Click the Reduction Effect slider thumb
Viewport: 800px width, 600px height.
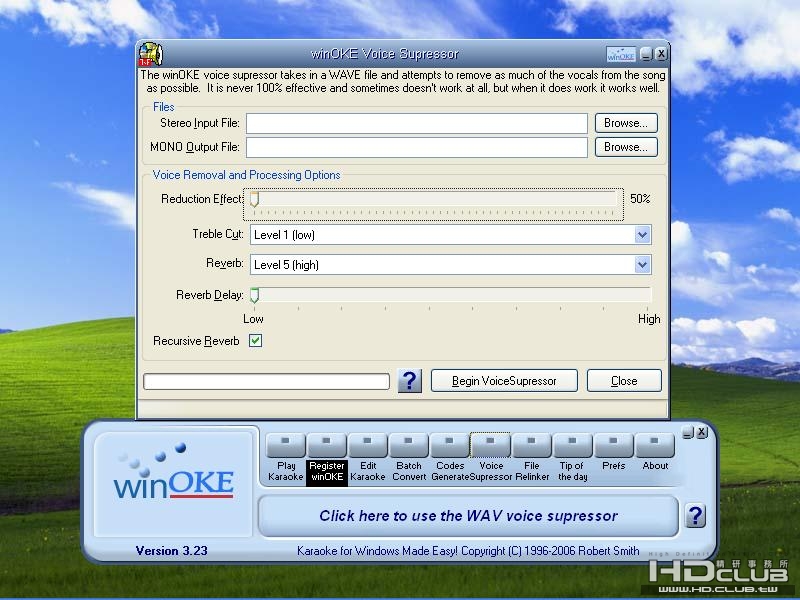(x=254, y=199)
